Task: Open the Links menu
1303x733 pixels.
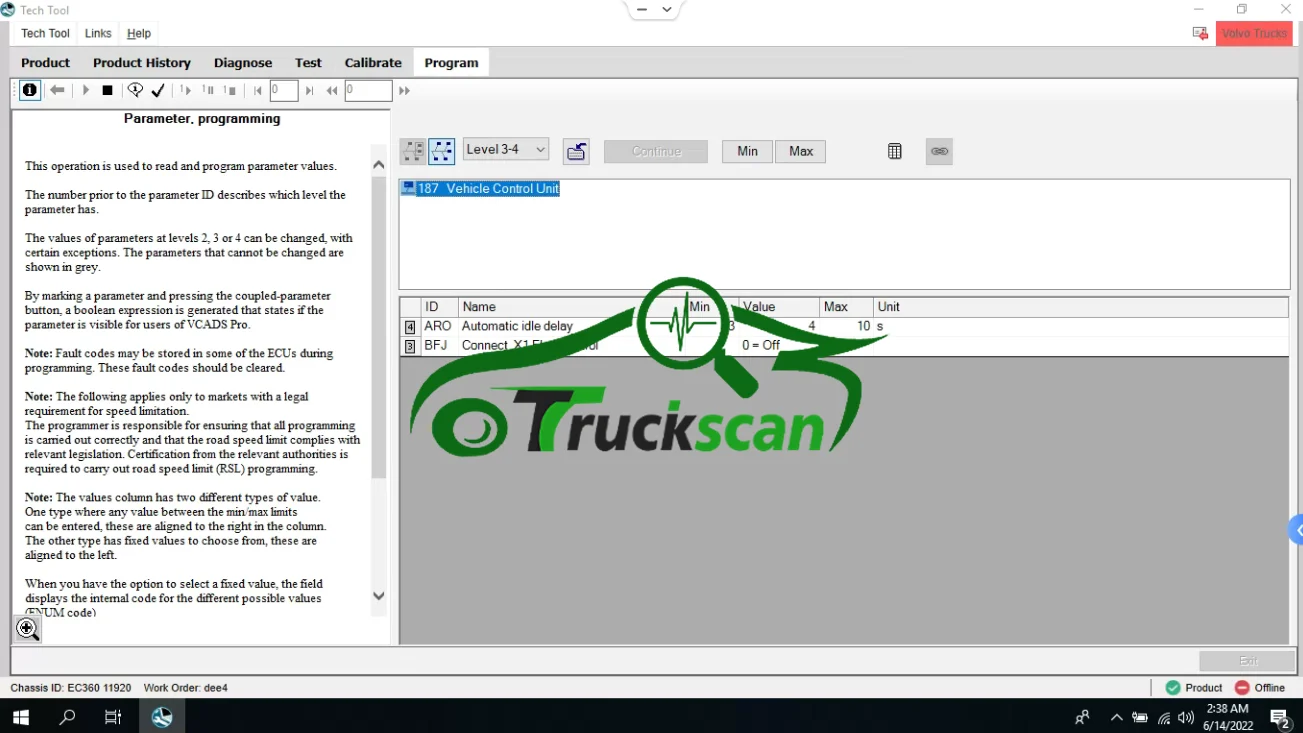Action: click(x=98, y=34)
